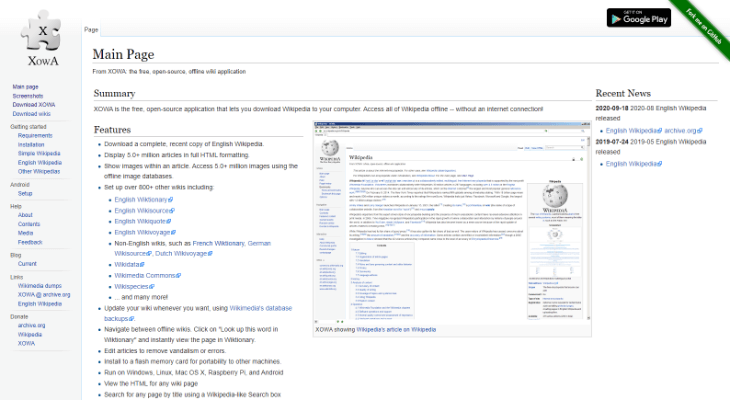The image size is (730, 400).
Task: Click the Summary section heading
Action: tap(115, 94)
